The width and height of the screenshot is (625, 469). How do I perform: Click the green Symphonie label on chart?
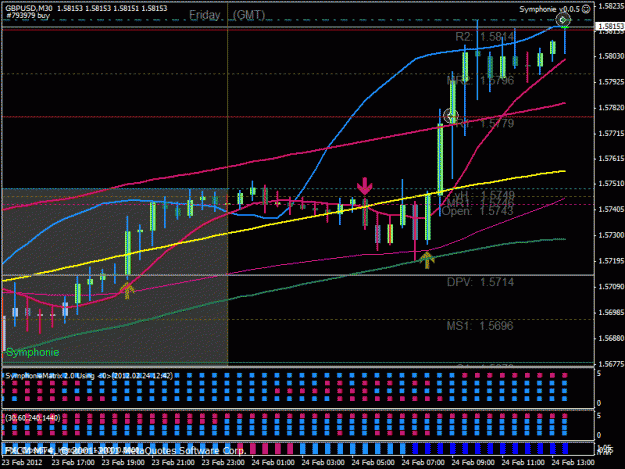click(x=33, y=352)
